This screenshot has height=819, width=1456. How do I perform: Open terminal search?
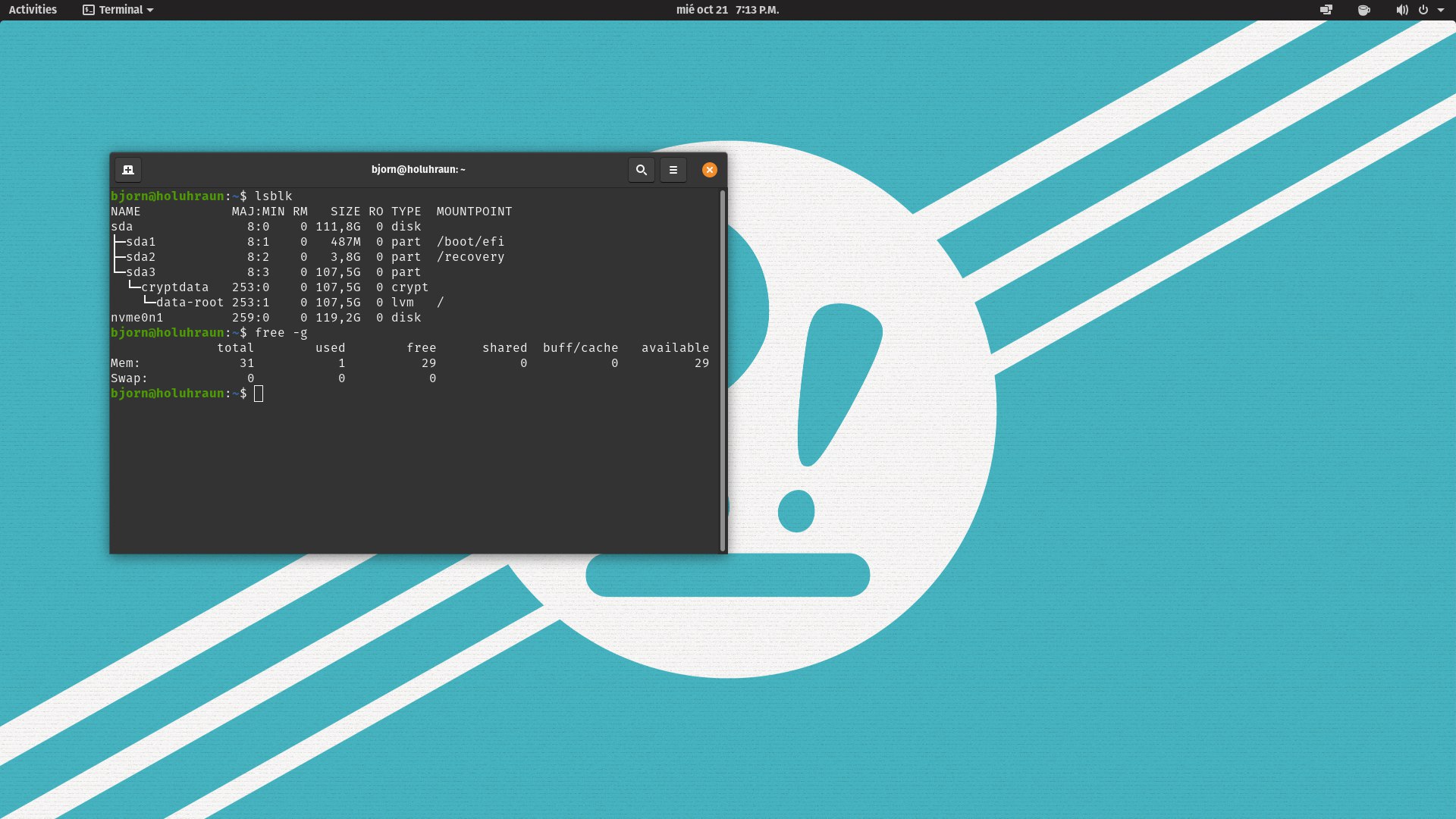tap(642, 170)
